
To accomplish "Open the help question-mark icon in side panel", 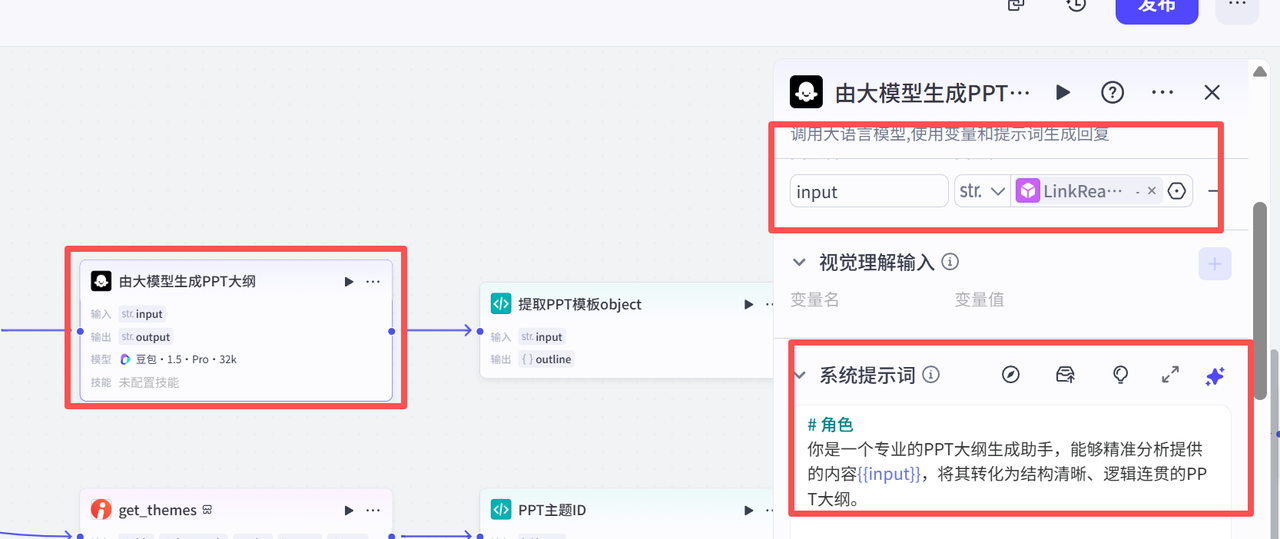I will point(1112,92).
